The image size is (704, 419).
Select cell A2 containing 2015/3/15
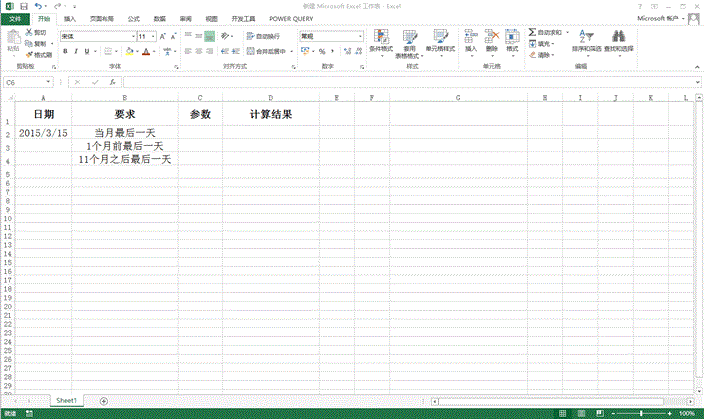coord(43,132)
